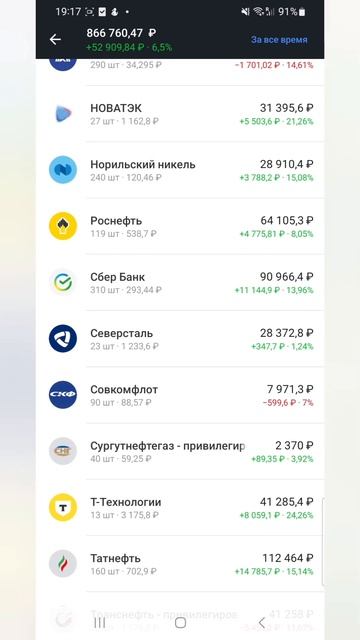360x640 pixels.
Task: Open the Сургутнефтегаз - привилегир position name
Action: pyautogui.click(x=167, y=446)
